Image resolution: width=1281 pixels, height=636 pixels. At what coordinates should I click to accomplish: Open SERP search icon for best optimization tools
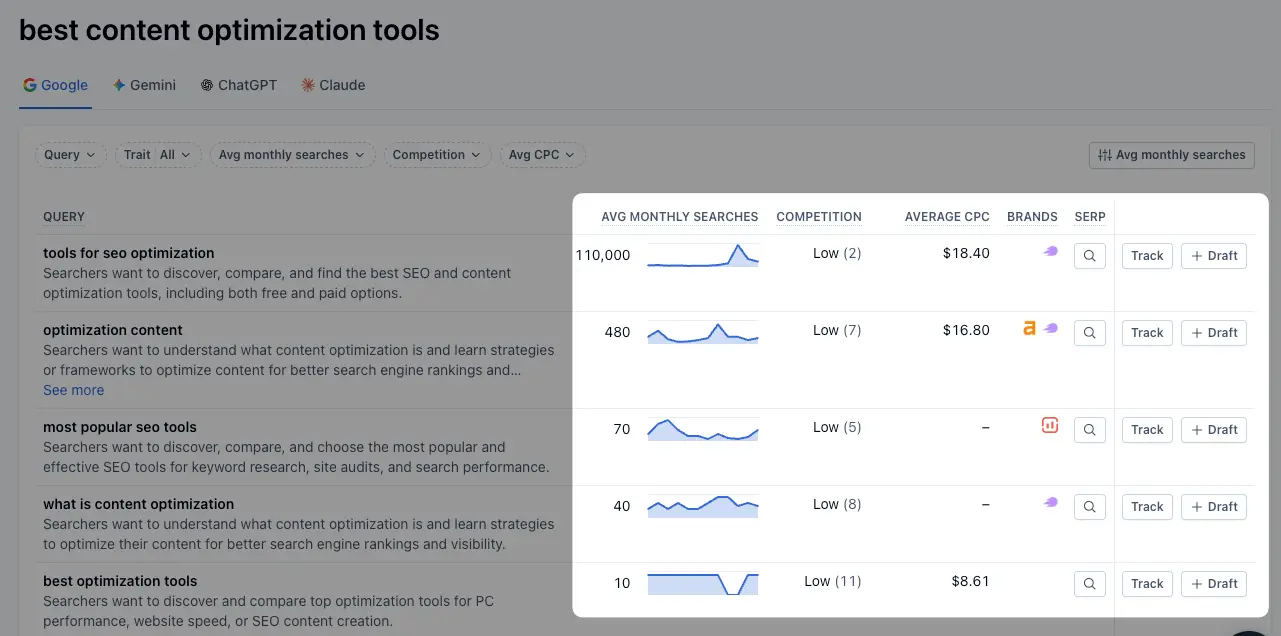point(1090,584)
